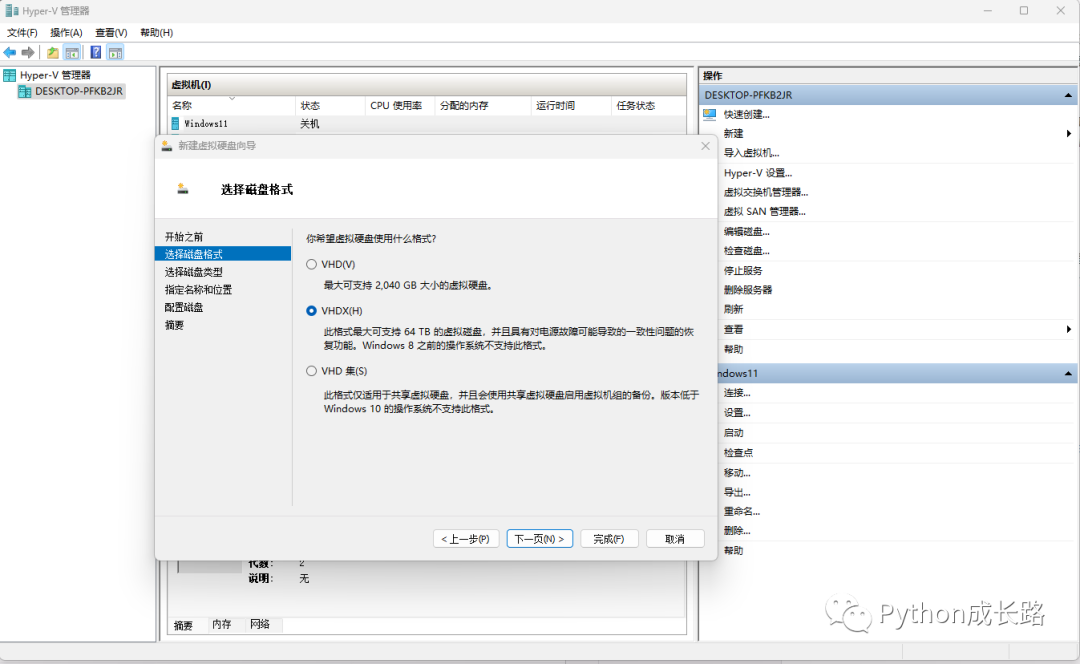Select wizard step 摘要 in sidebar
1080x664 pixels.
click(174, 324)
